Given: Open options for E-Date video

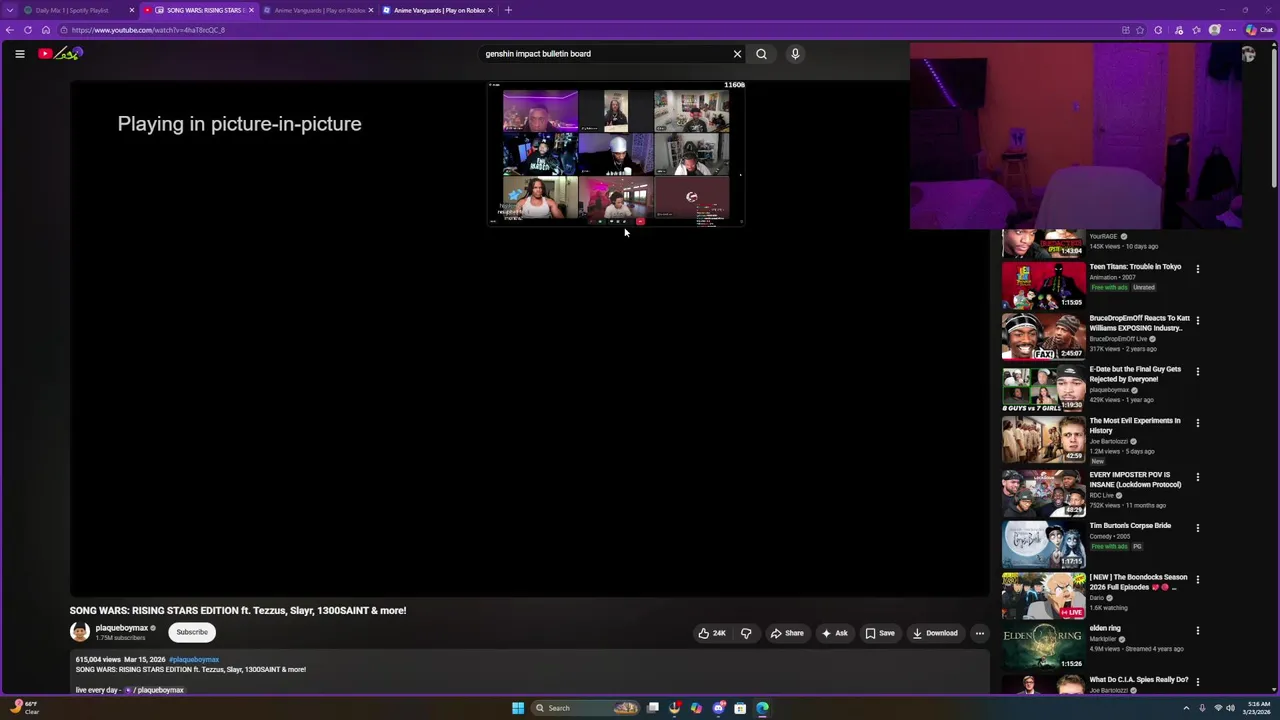Looking at the screenshot, I should pos(1197,371).
